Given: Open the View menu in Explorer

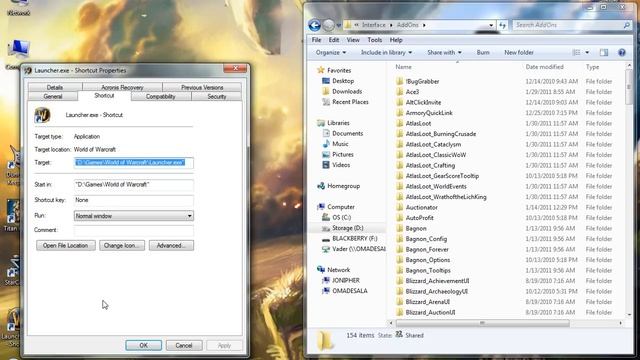Looking at the screenshot, I should [353, 40].
